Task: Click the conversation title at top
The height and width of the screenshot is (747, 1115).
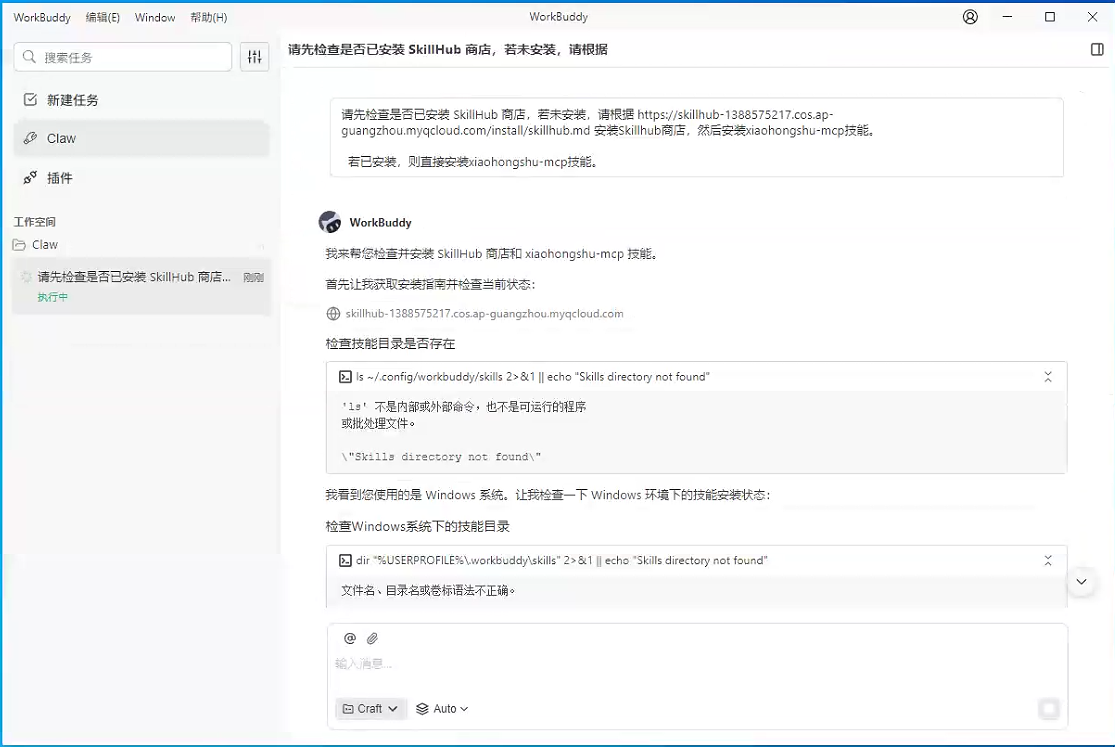Action: tap(447, 49)
